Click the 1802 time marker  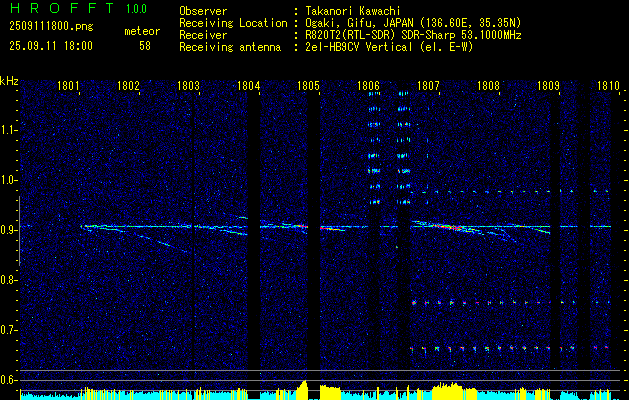pos(128,85)
